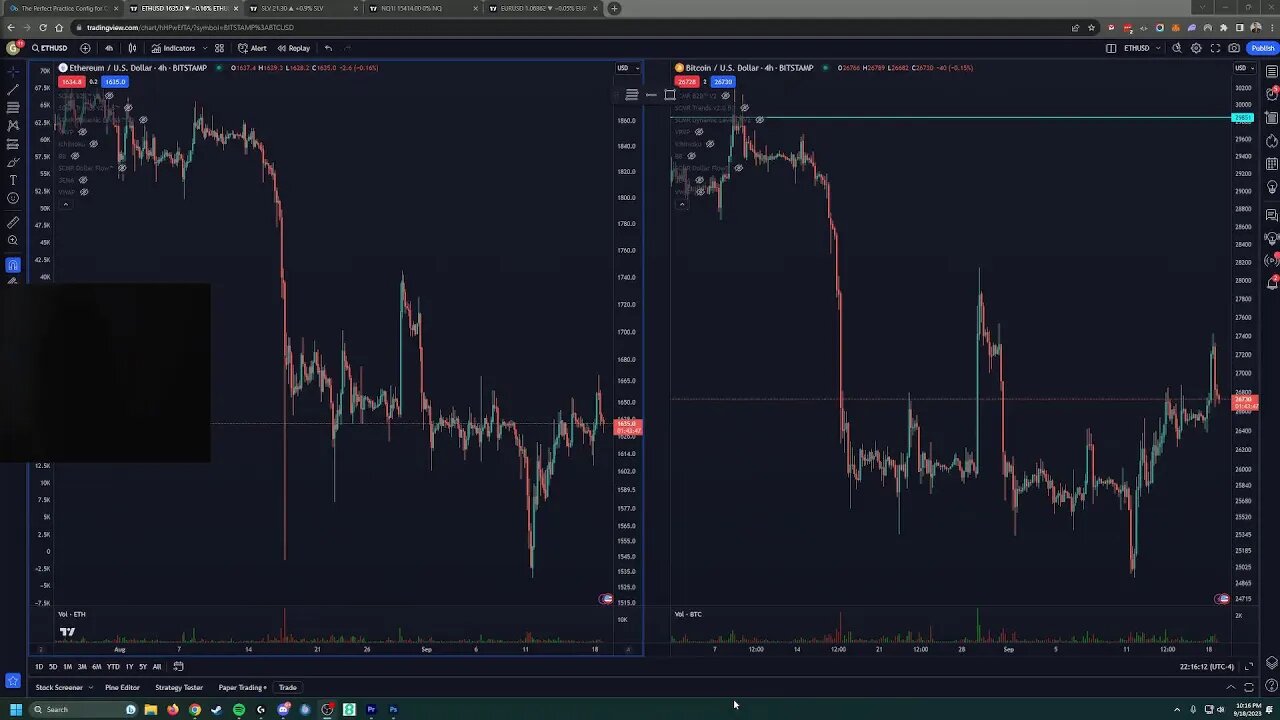Toggle auto scale on Ethereum chart
The height and width of the screenshot is (720, 1280).
(628, 650)
